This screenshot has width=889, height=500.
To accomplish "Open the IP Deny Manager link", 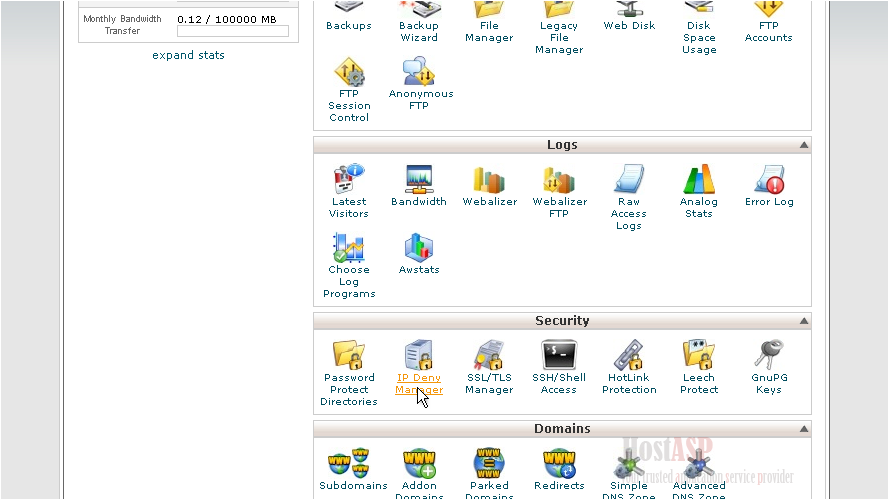I will tap(419, 384).
